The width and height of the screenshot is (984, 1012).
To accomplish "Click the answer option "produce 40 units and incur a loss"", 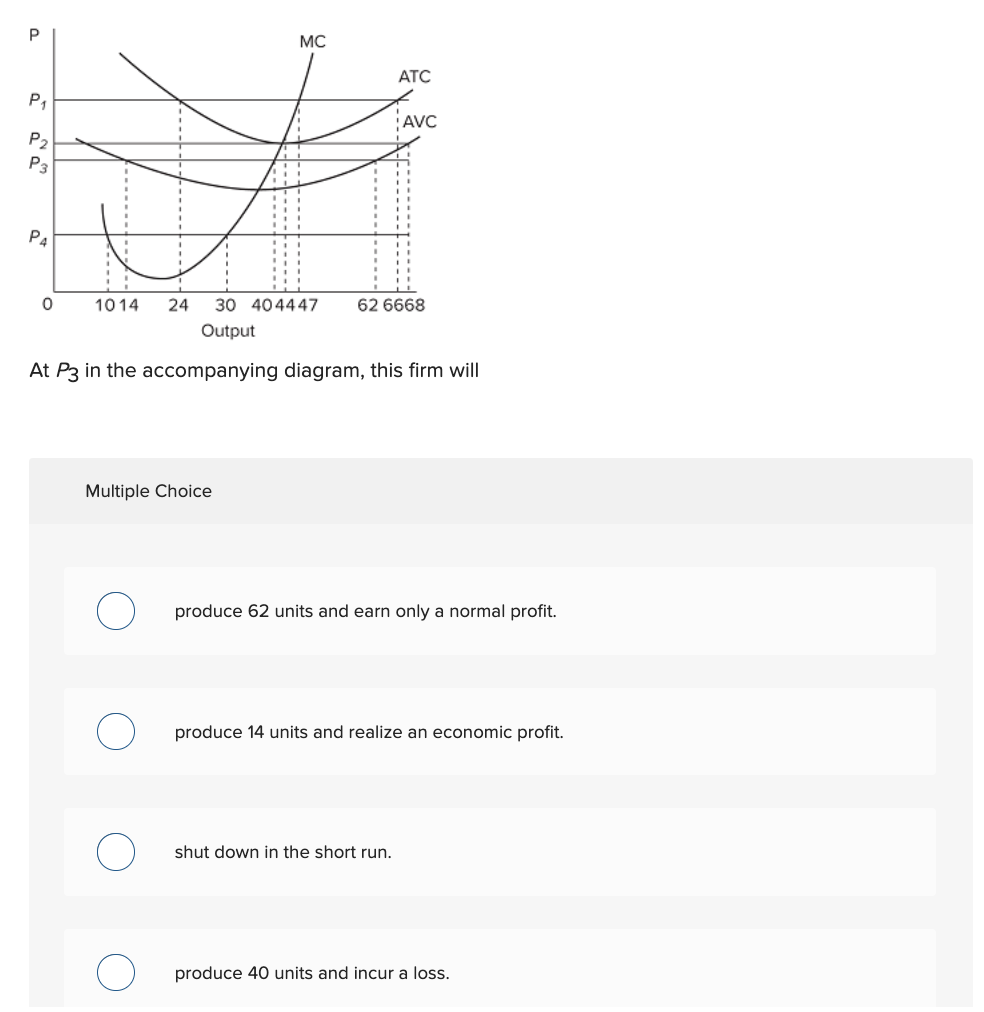I will tap(311, 971).
